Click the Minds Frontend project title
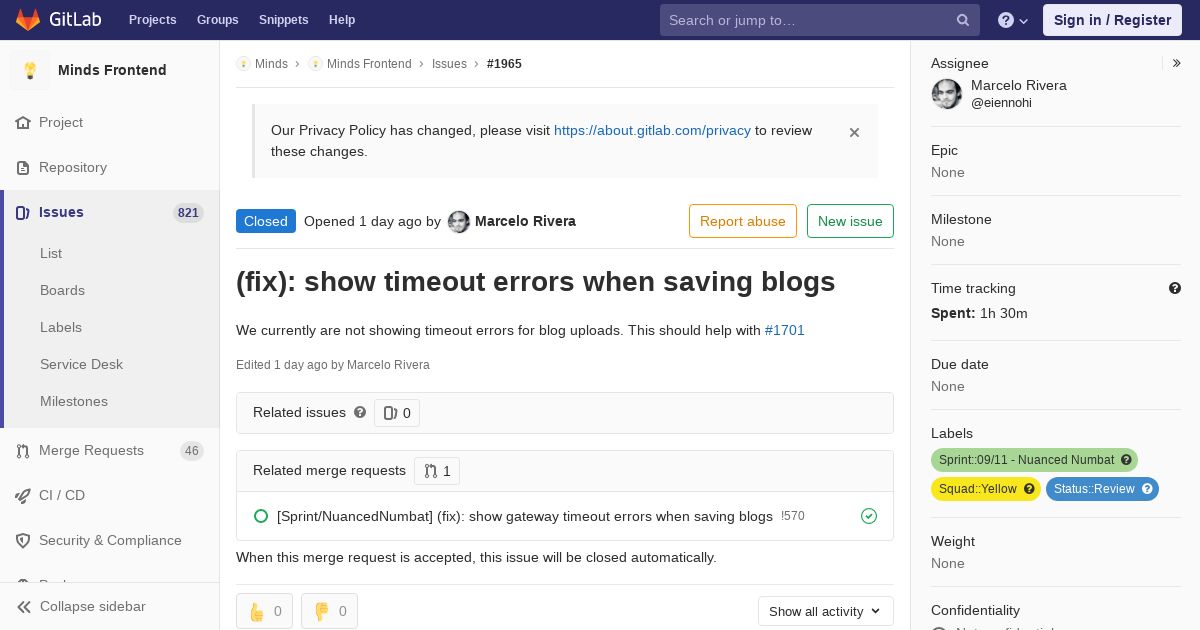Screen dimensions: 1200x630 [112, 70]
